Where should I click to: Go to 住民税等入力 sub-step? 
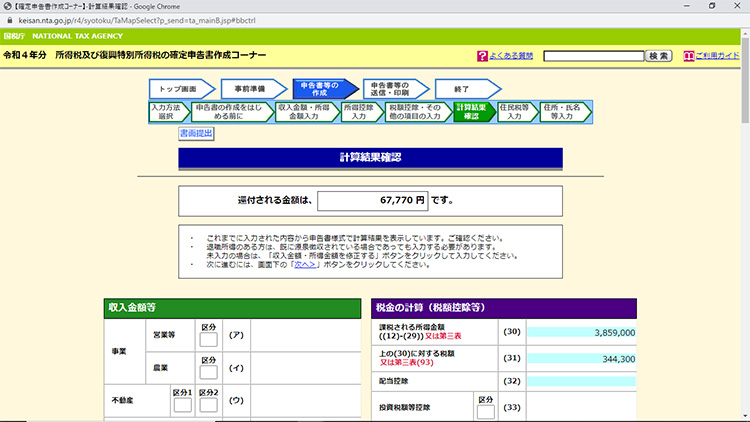[514, 111]
